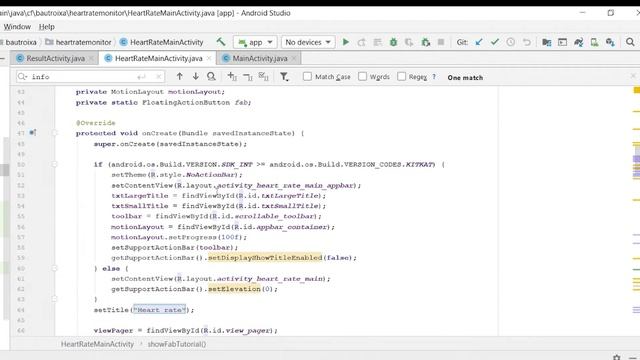Clear the search field with x
Image resolution: width=640 pixels, height=360 pixels.
click(158, 77)
